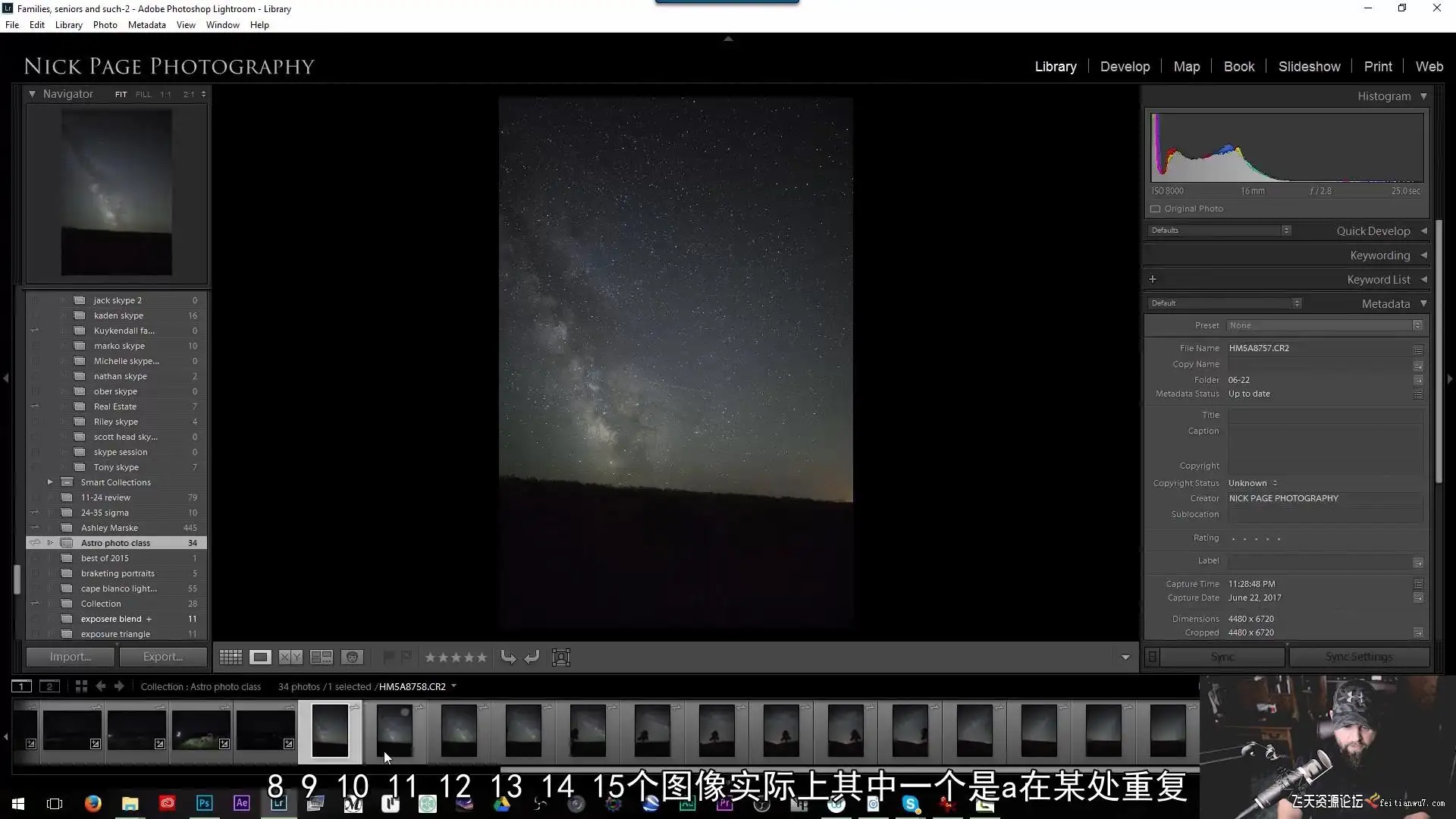Image resolution: width=1456 pixels, height=819 pixels.
Task: Switch to Grid view
Action: 231,657
